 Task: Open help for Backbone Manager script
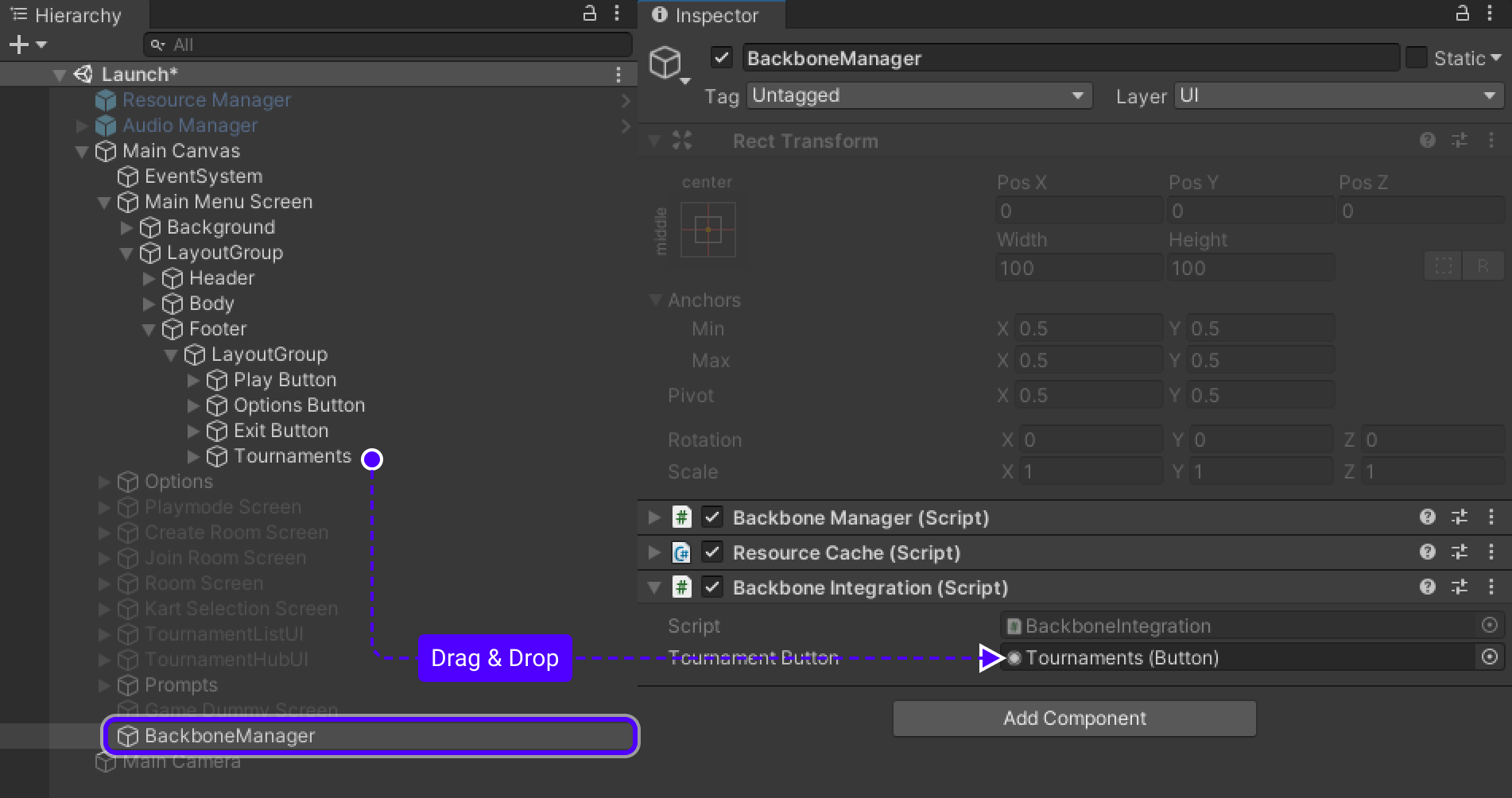pyautogui.click(x=1427, y=517)
